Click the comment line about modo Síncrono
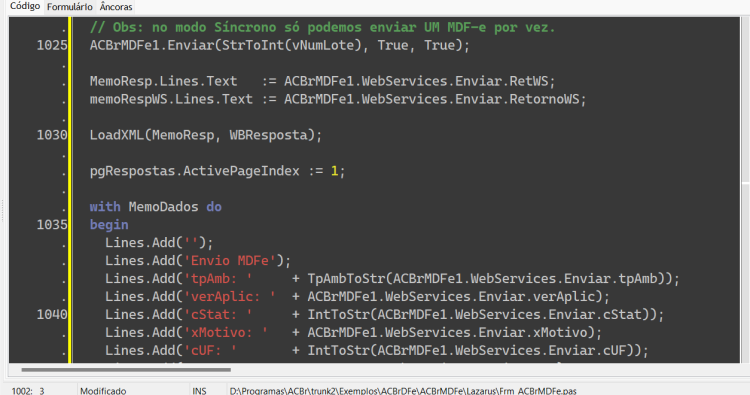Image resolution: width=750 pixels, height=395 pixels. [x=322, y=27]
